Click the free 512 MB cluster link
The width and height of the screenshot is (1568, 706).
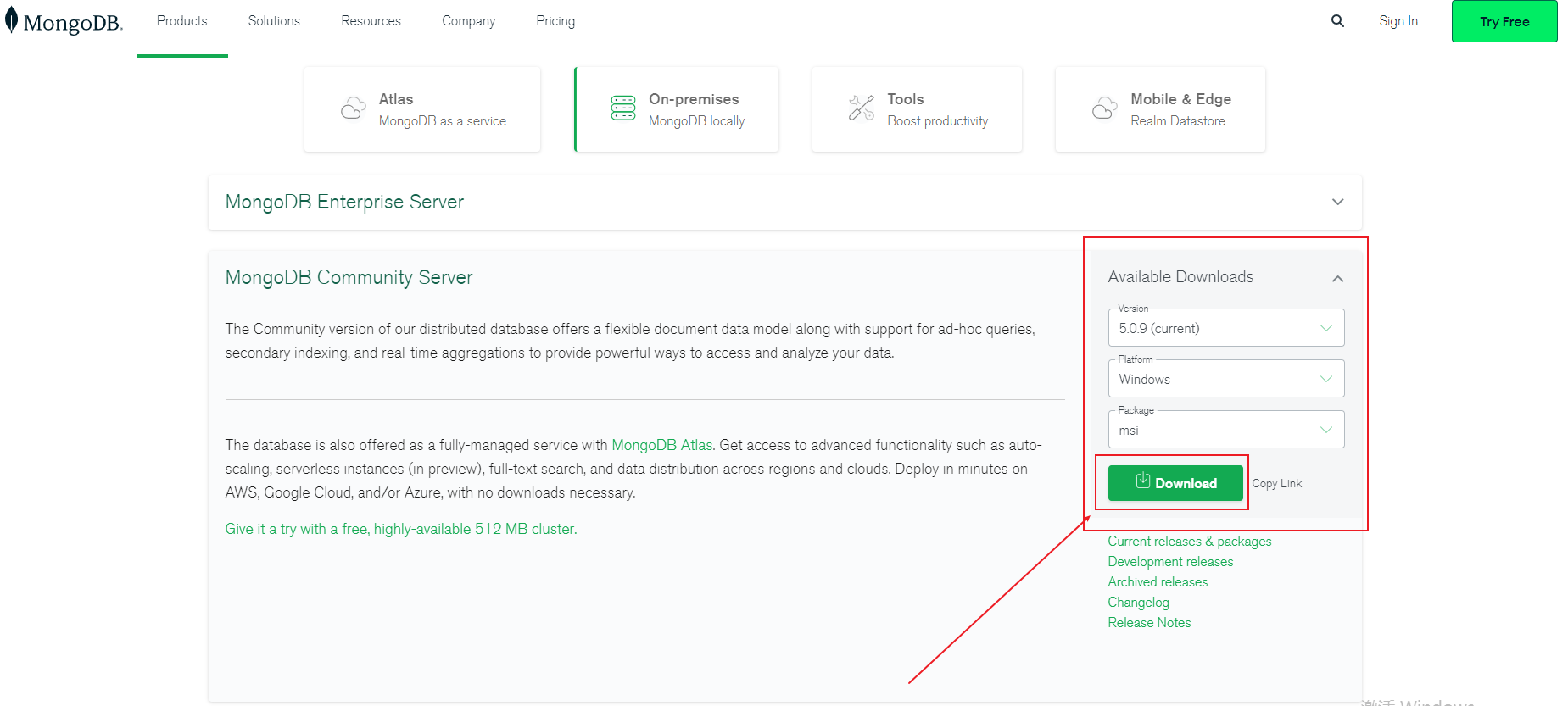pyautogui.click(x=401, y=529)
